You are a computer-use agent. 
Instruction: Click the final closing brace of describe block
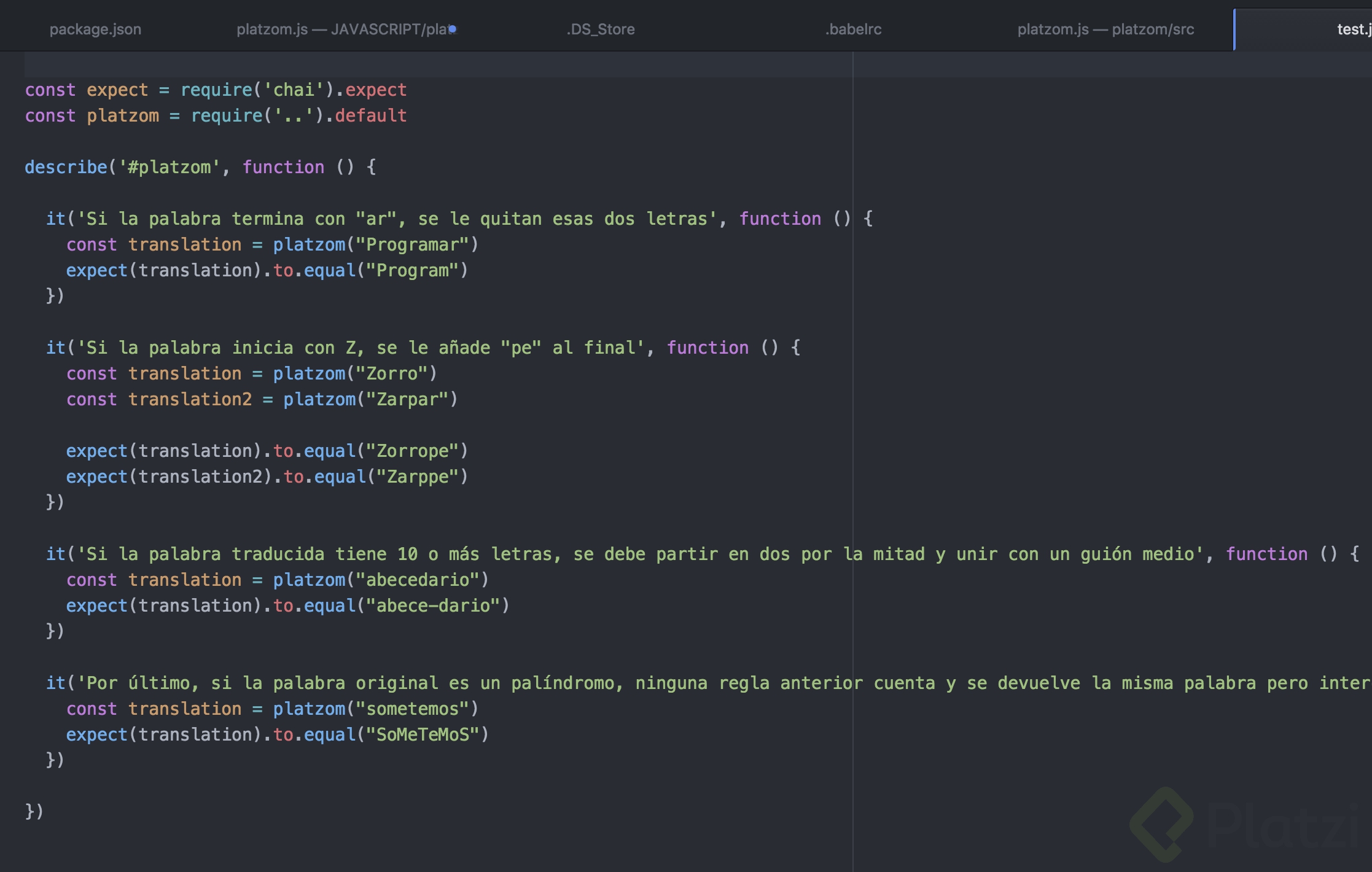click(29, 811)
